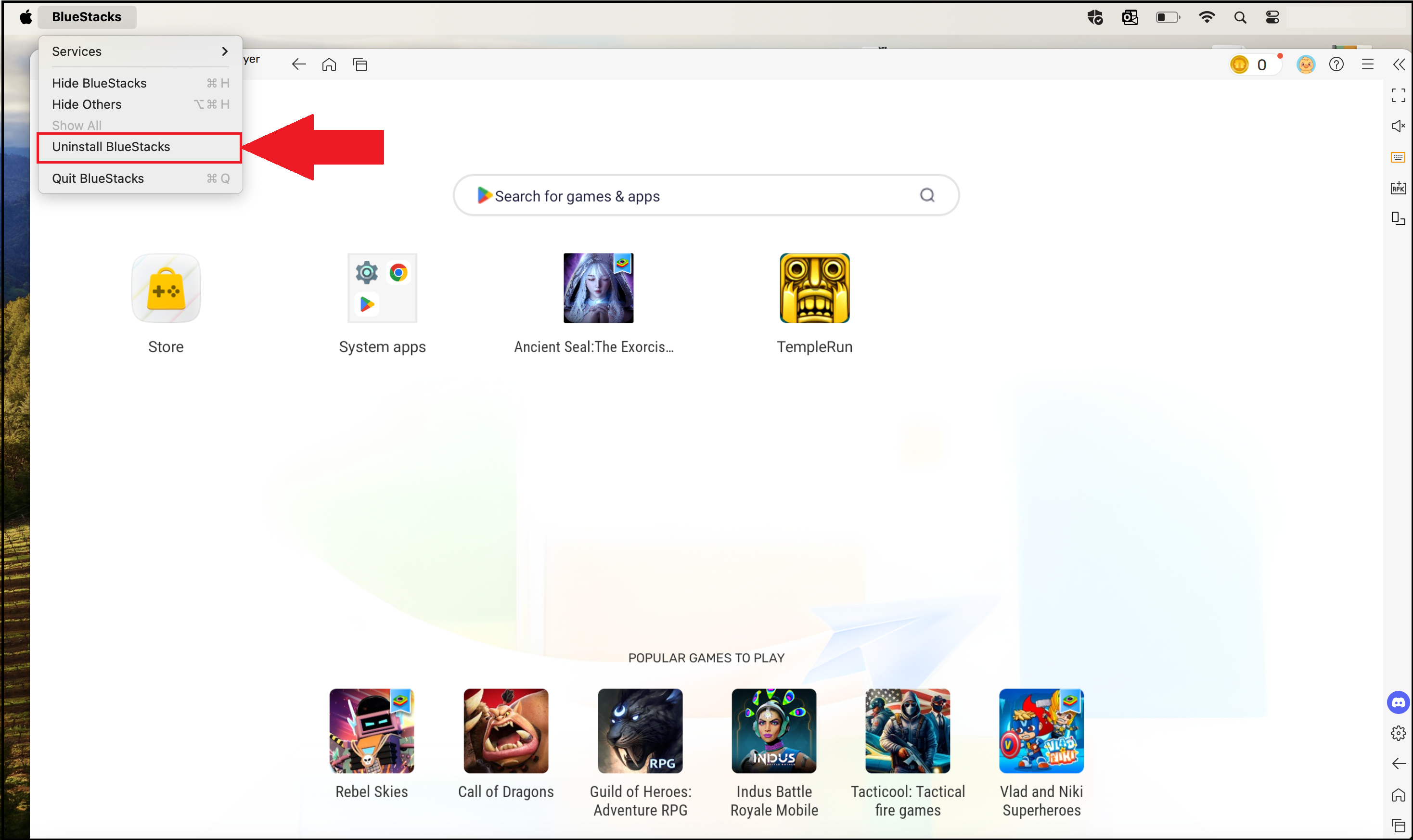Select Uninstall BlueStacks from the menu
Screen dimensions: 1413x840
[111, 147]
